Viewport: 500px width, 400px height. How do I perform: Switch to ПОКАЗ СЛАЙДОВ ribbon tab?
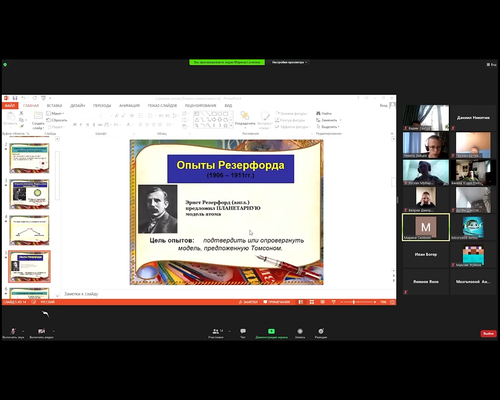(162, 106)
